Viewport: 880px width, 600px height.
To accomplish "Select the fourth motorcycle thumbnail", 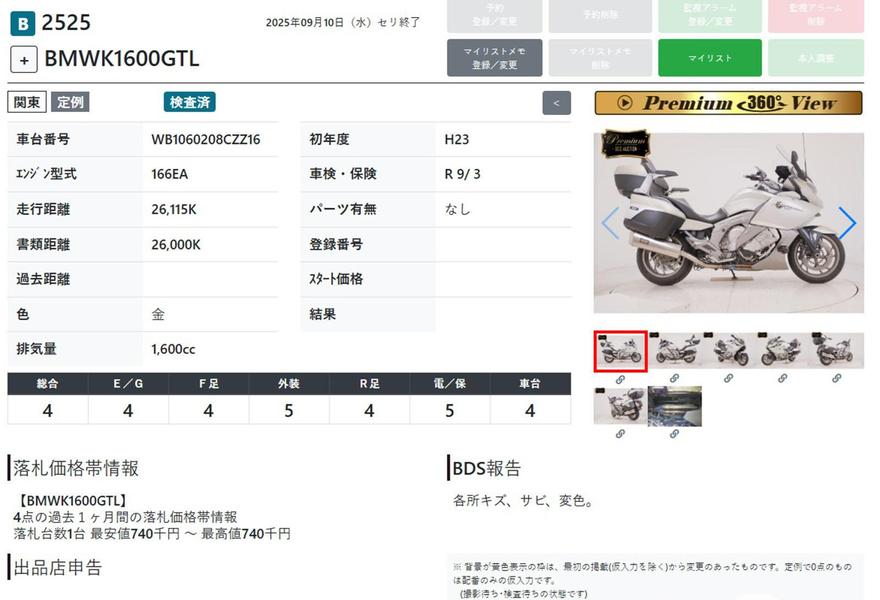I will pos(782,351).
